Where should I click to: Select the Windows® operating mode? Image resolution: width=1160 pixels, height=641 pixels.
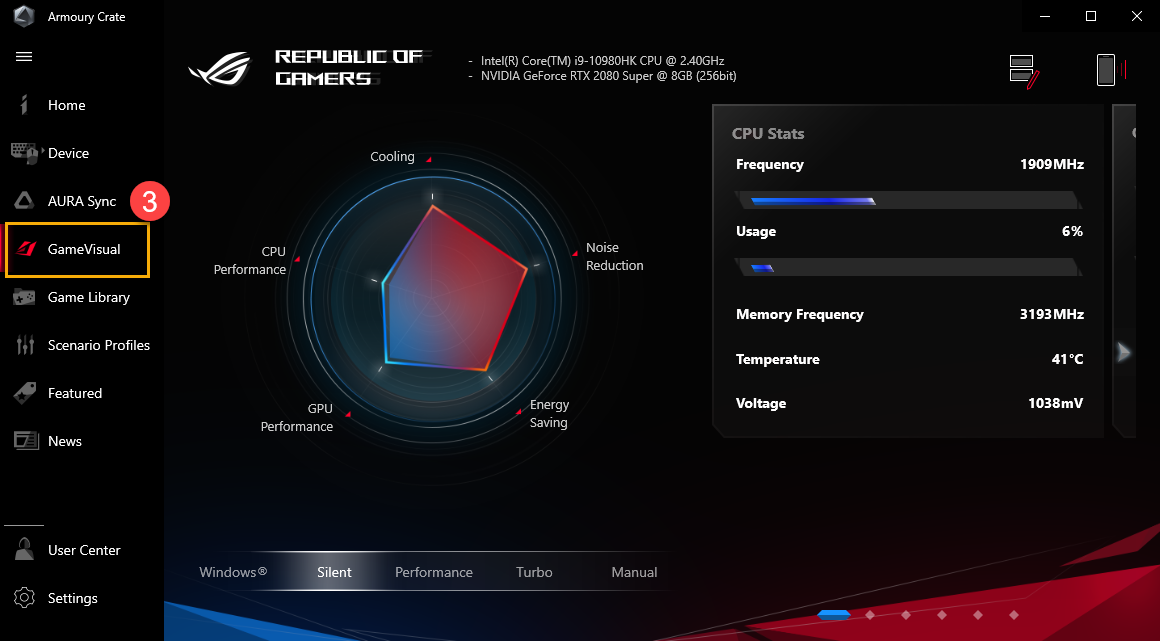(x=233, y=572)
